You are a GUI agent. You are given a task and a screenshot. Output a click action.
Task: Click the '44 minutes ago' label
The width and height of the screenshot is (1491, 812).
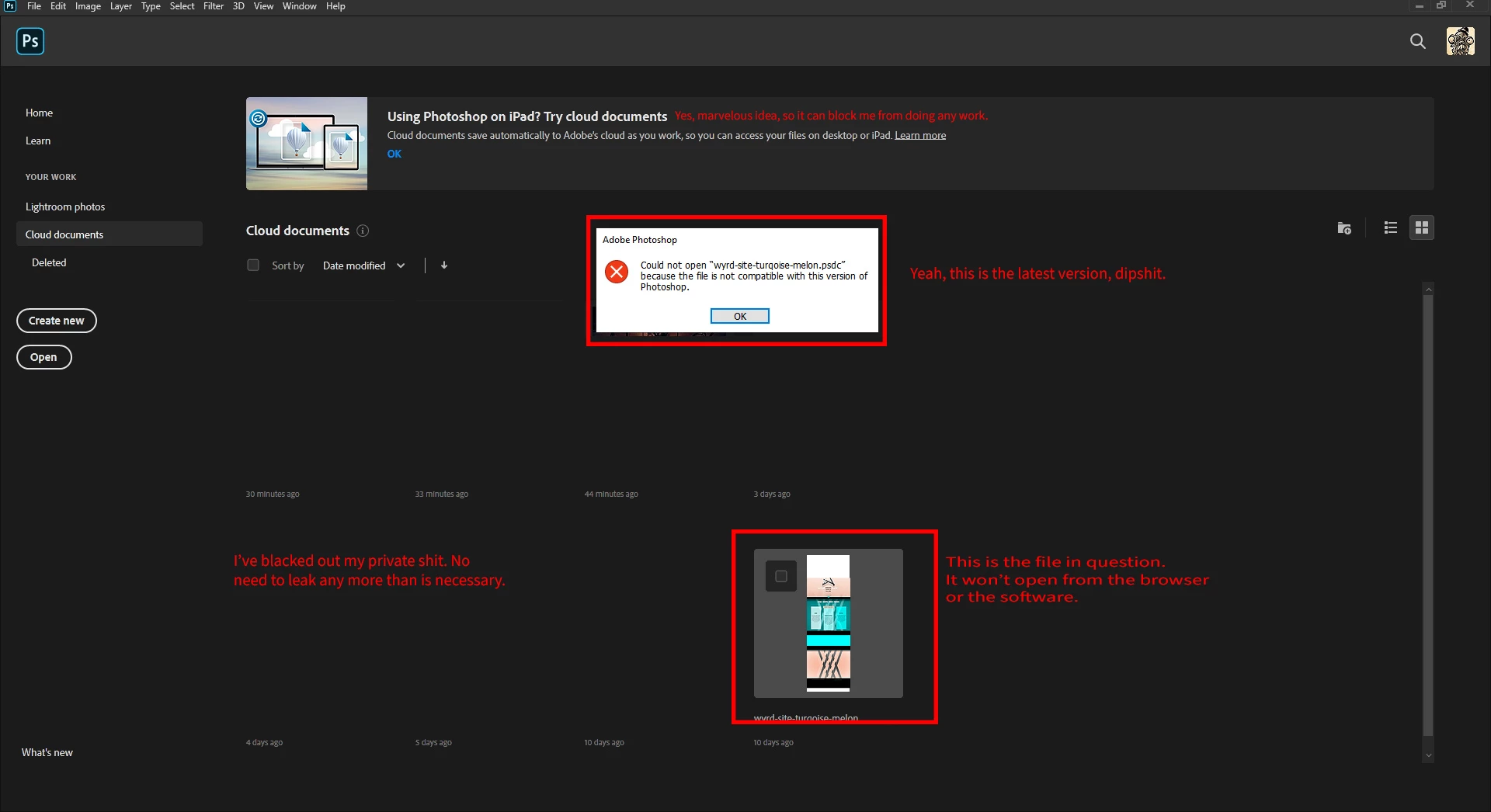click(x=611, y=494)
